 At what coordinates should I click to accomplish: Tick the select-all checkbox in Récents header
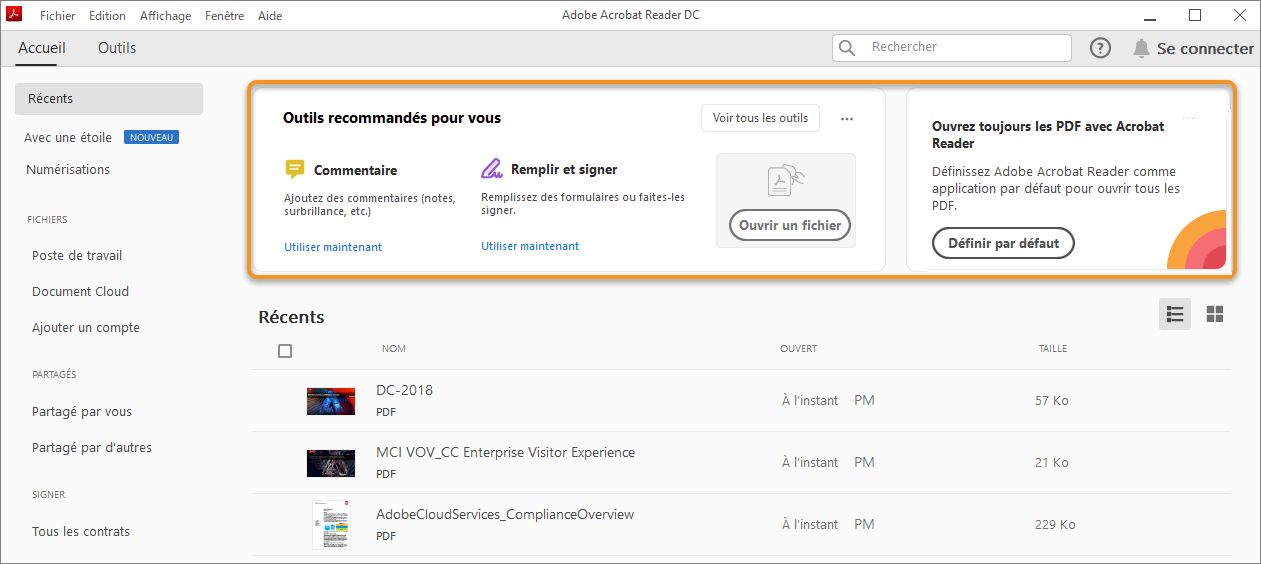(x=285, y=351)
